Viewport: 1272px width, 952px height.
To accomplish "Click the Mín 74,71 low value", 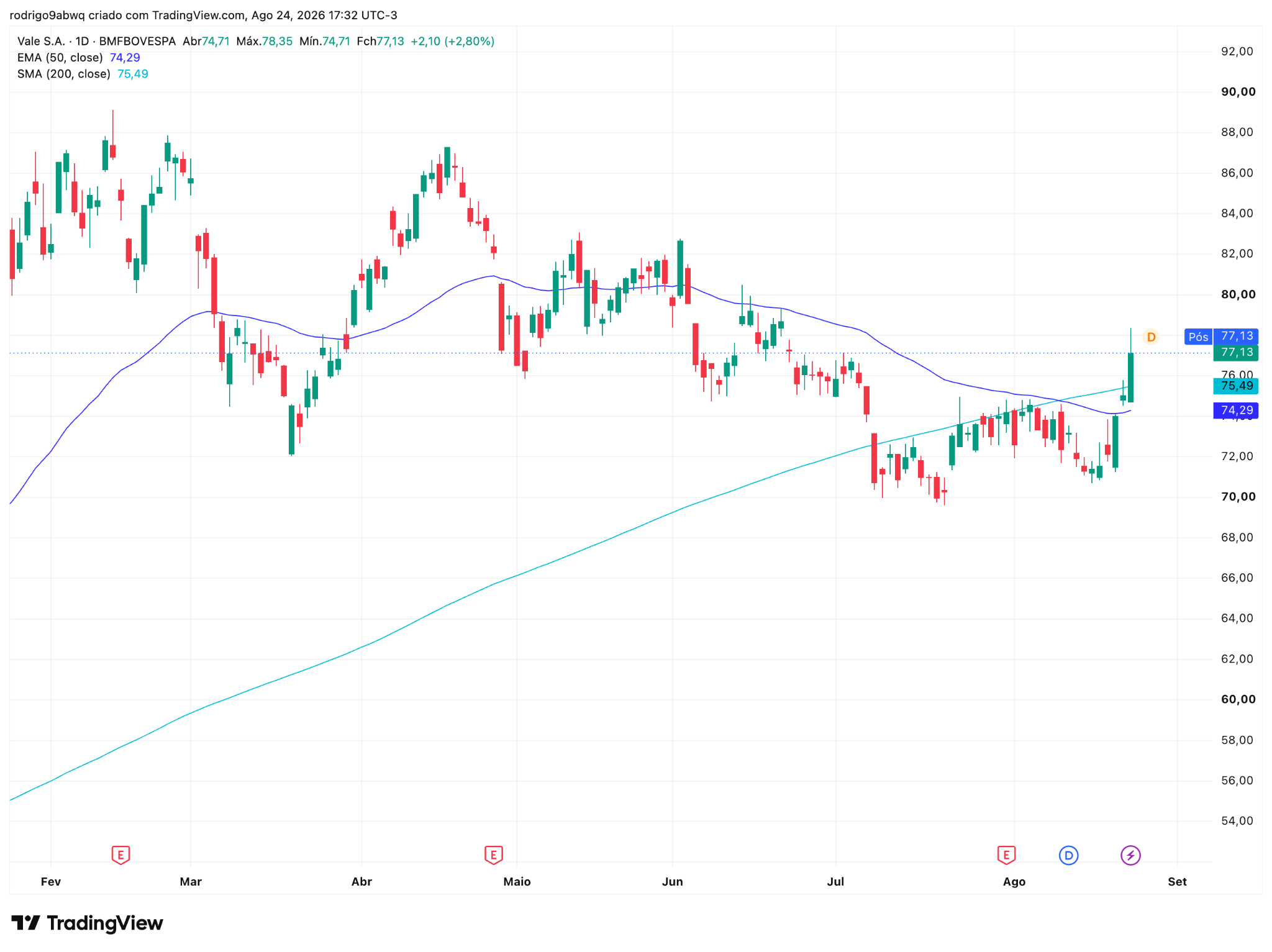I will [324, 41].
